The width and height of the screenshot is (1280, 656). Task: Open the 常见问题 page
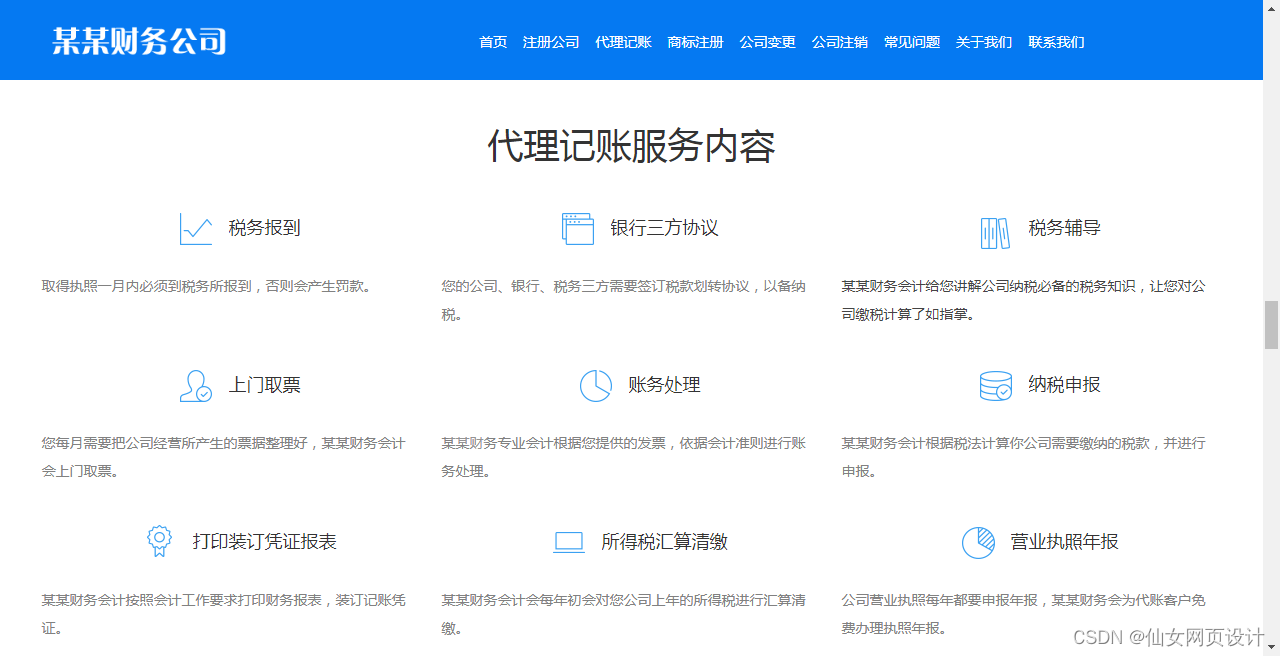point(911,42)
